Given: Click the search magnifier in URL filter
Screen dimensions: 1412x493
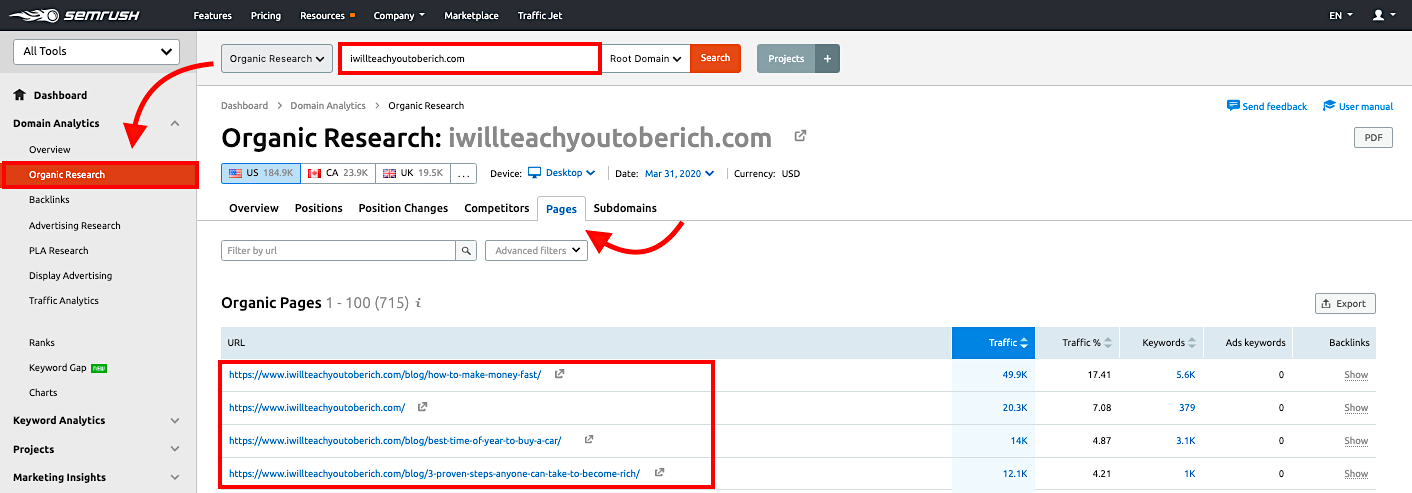Looking at the screenshot, I should tap(466, 251).
